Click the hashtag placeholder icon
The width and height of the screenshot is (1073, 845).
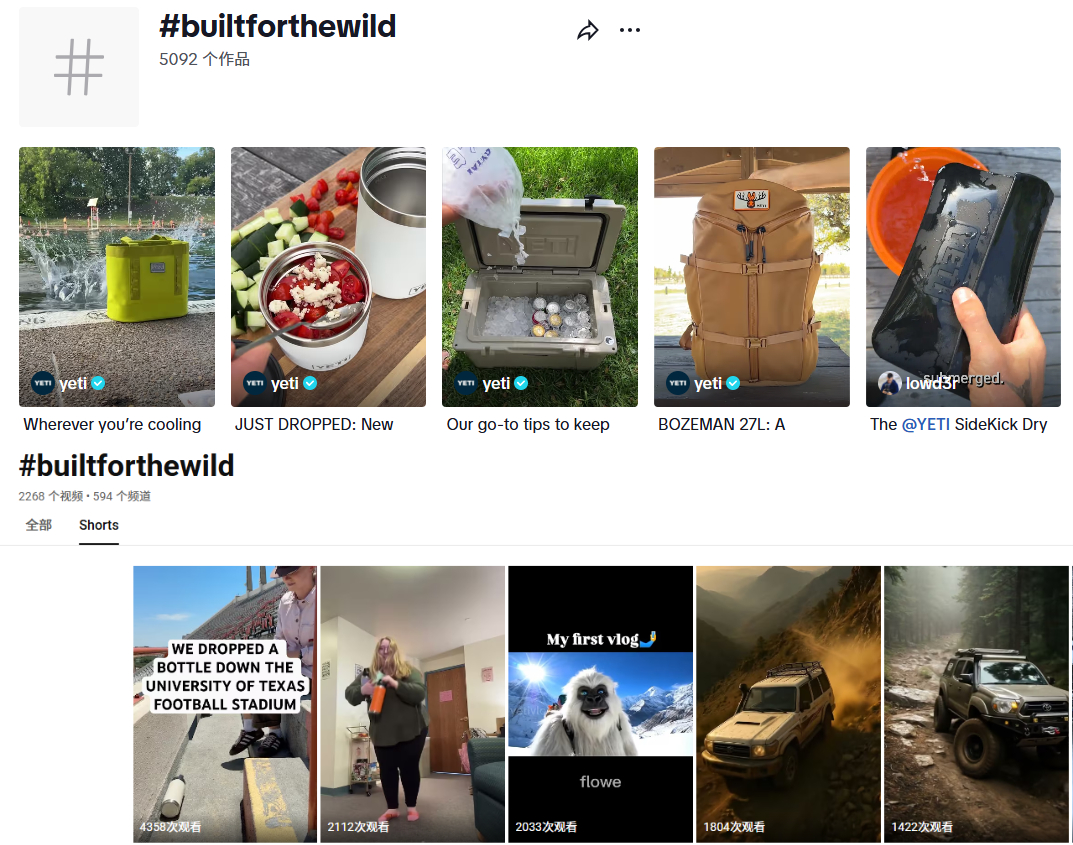coord(79,67)
